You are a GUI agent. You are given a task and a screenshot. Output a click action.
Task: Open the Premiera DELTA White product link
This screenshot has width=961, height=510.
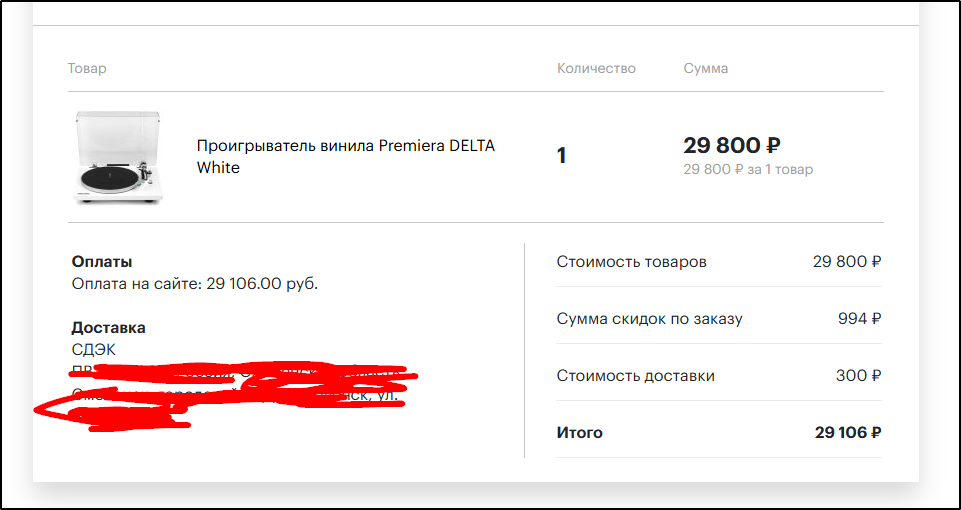345,157
